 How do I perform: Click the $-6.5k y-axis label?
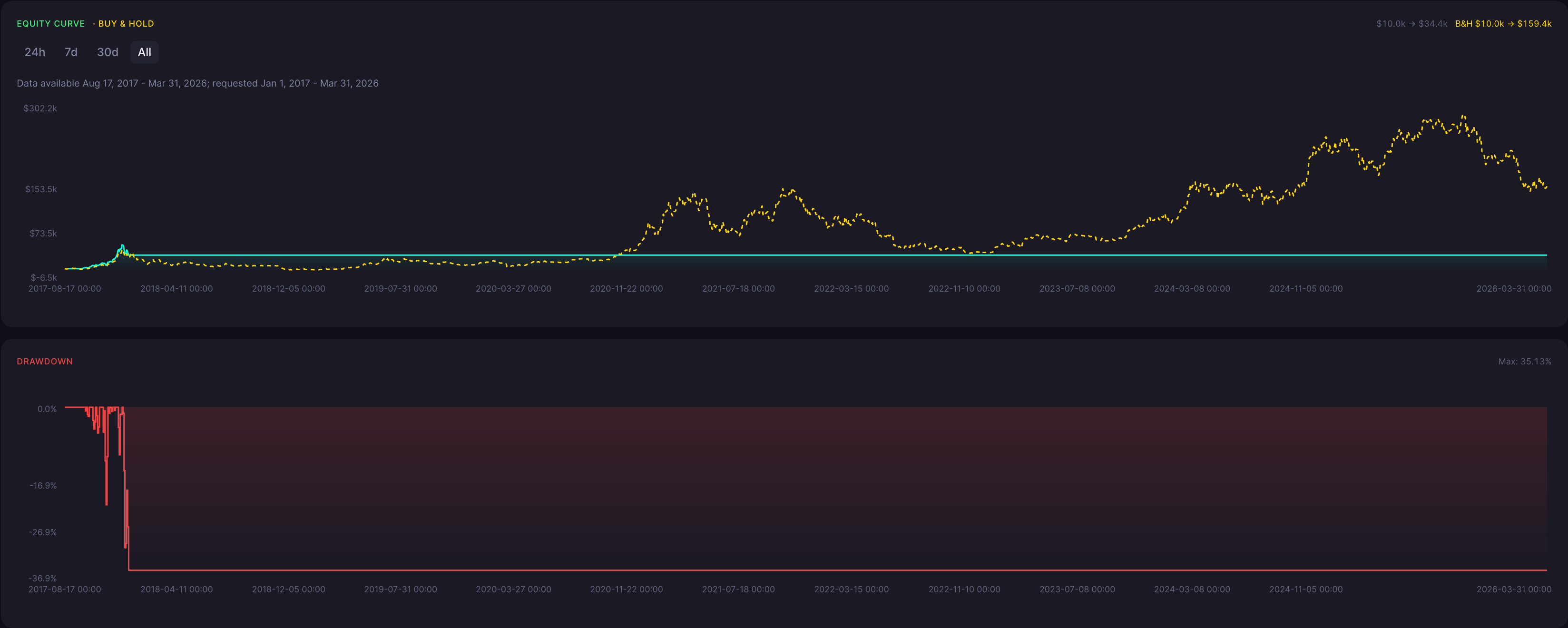point(44,277)
